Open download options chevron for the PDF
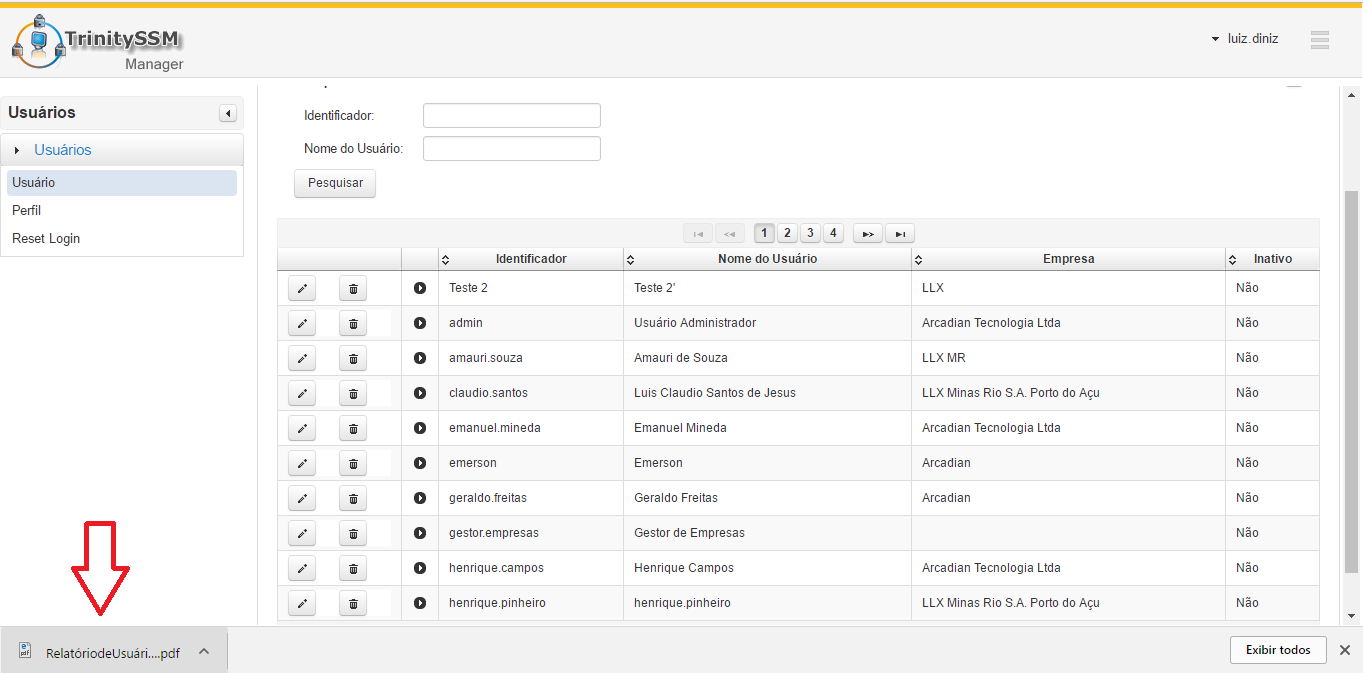The image size is (1363, 673). tap(204, 651)
